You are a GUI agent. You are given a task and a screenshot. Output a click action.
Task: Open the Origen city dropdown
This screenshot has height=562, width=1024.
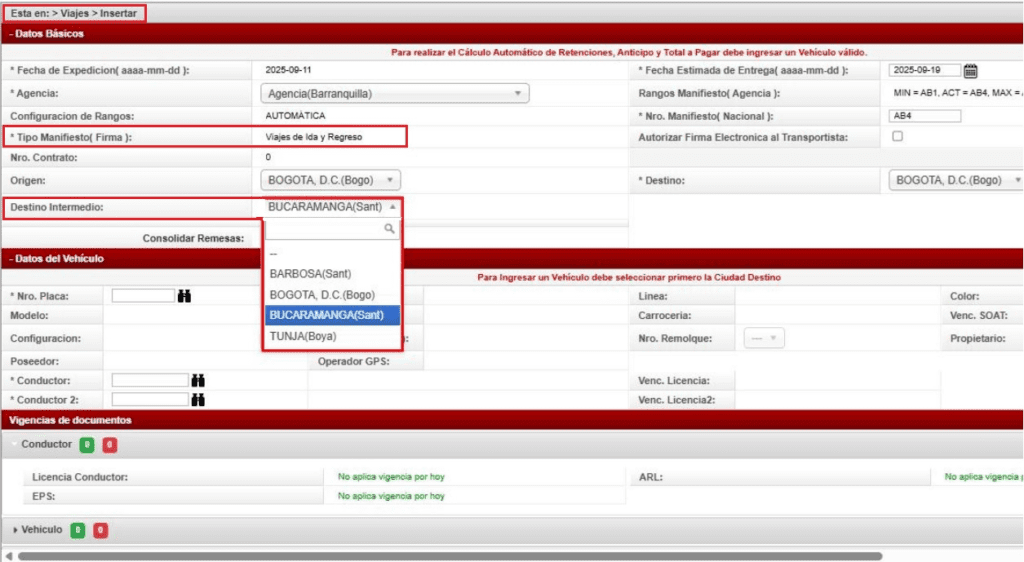330,181
